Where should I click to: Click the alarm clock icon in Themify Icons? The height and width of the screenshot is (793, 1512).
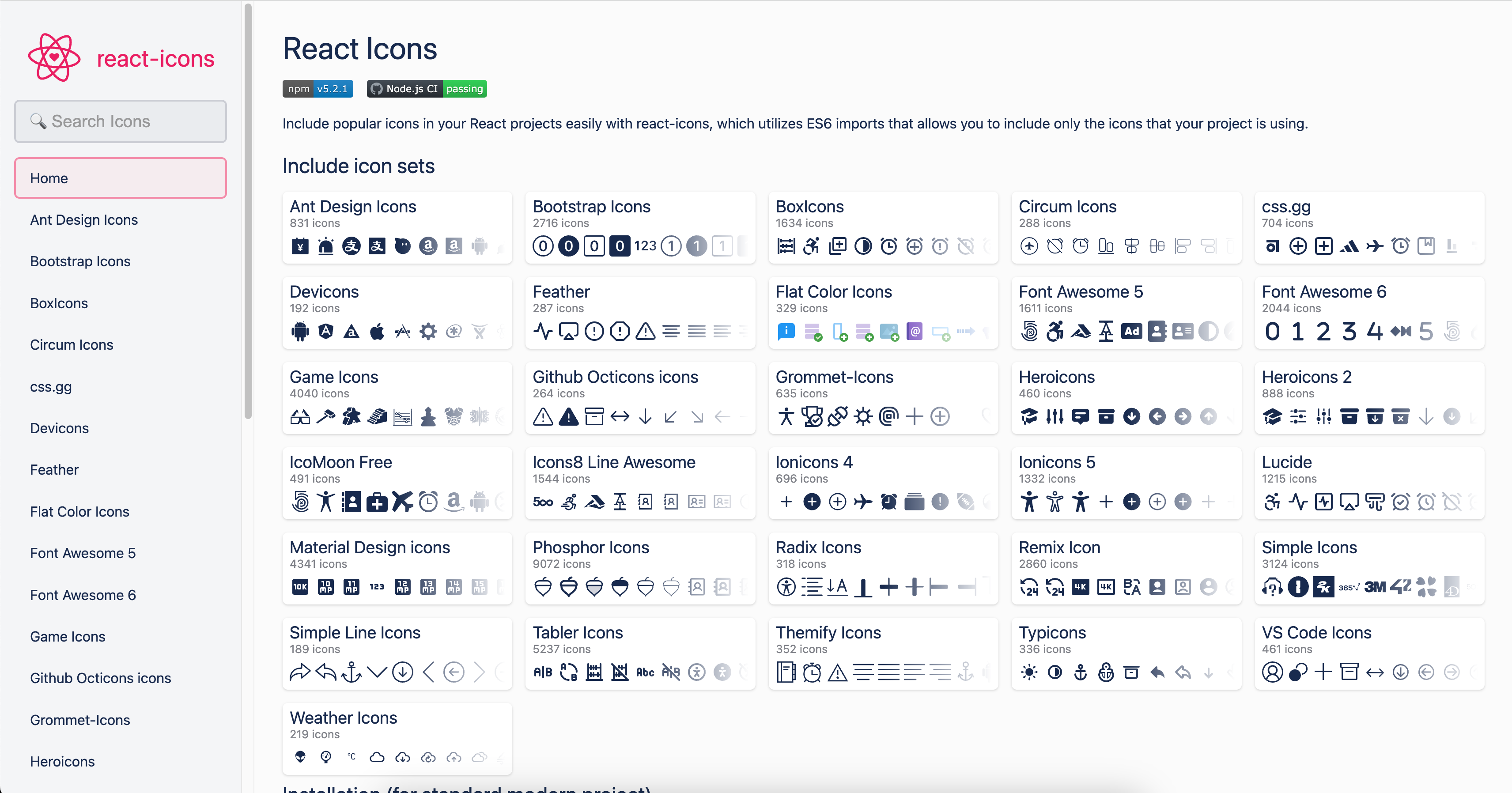point(812,672)
